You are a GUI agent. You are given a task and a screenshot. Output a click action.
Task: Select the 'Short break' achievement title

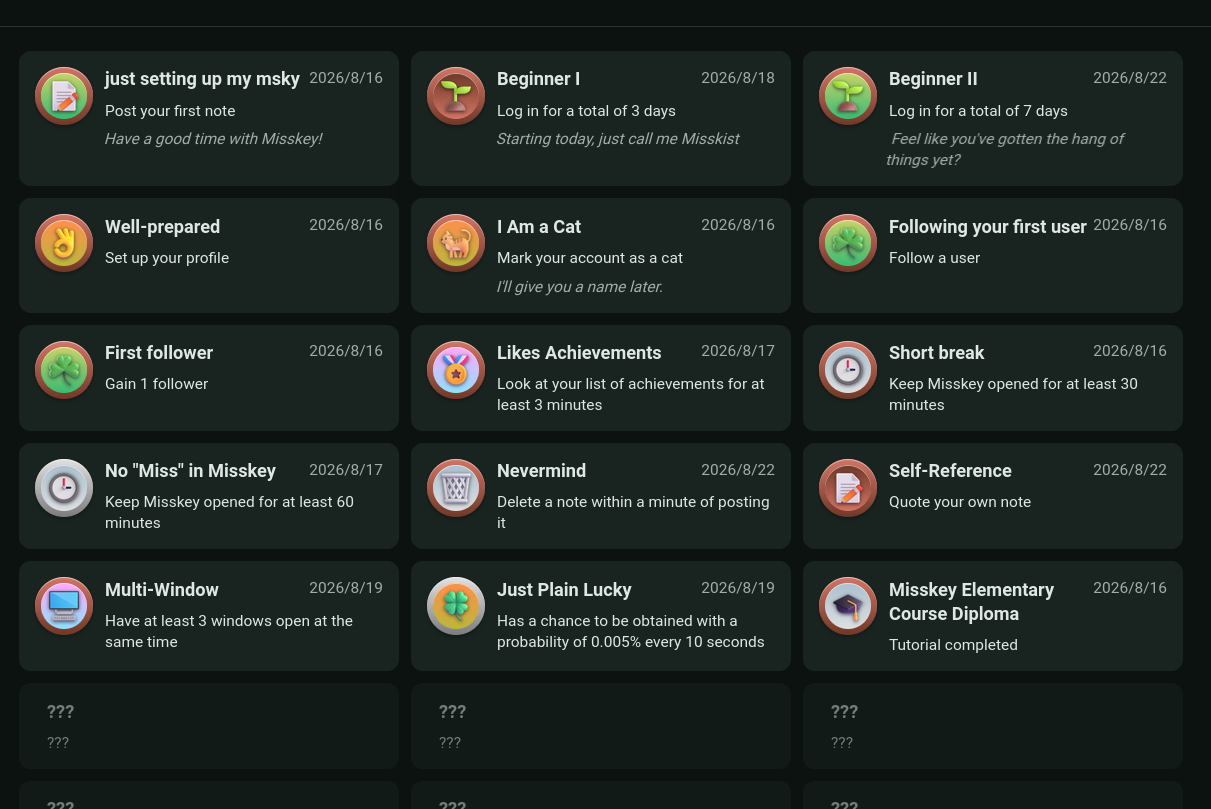936,353
